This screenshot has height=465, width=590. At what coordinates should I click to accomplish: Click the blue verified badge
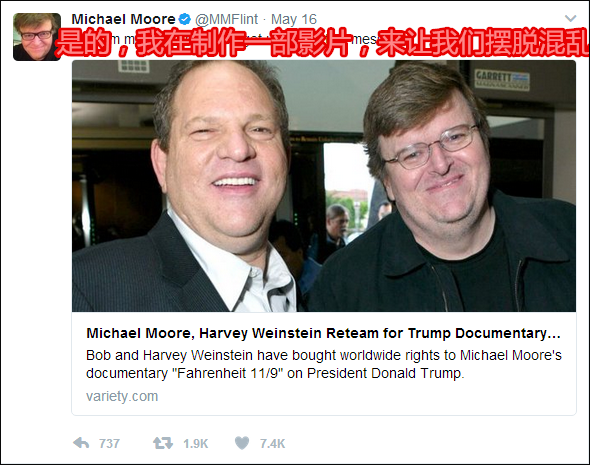point(184,19)
